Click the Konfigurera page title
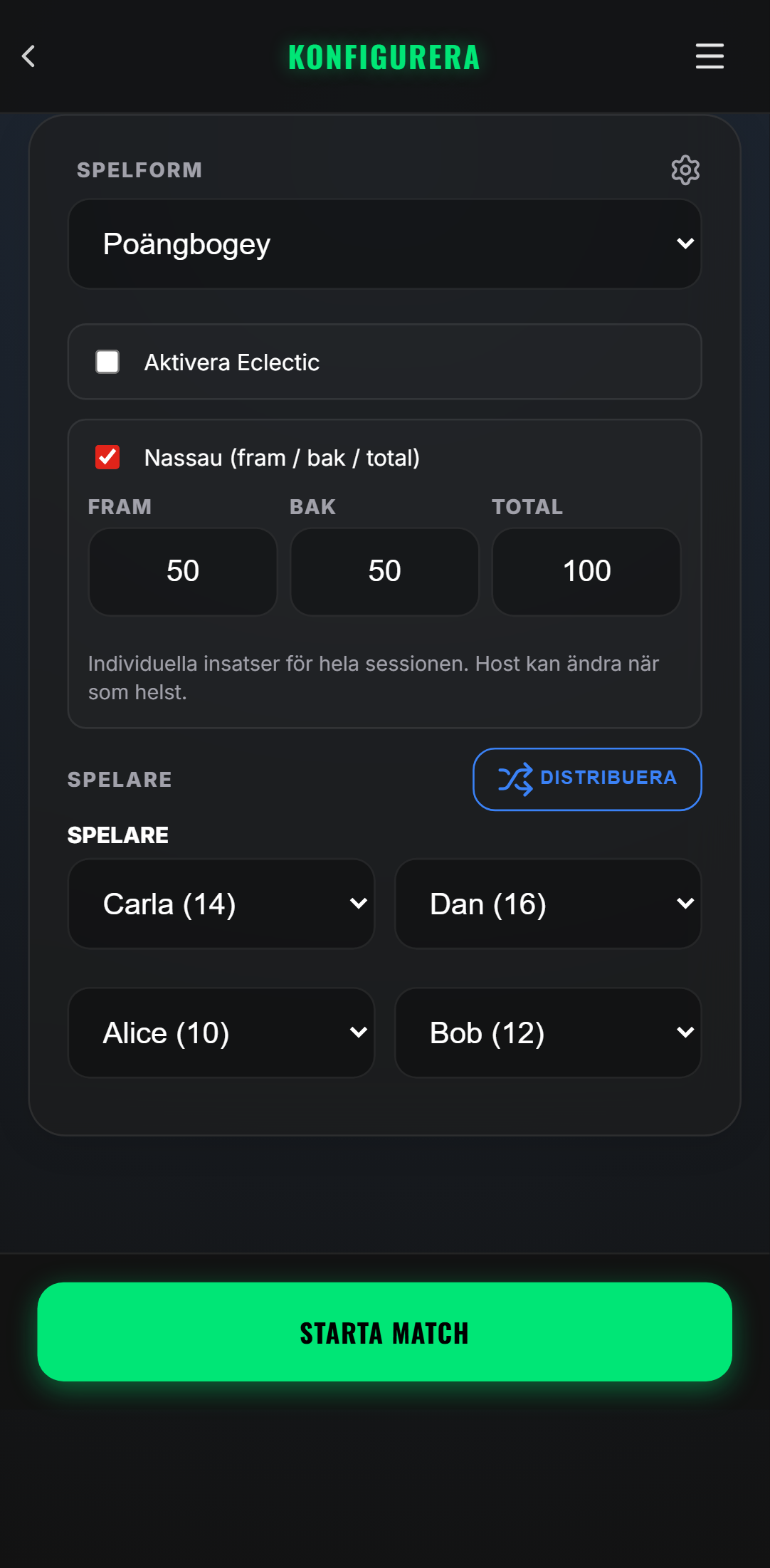Viewport: 770px width, 1568px height. click(x=384, y=57)
